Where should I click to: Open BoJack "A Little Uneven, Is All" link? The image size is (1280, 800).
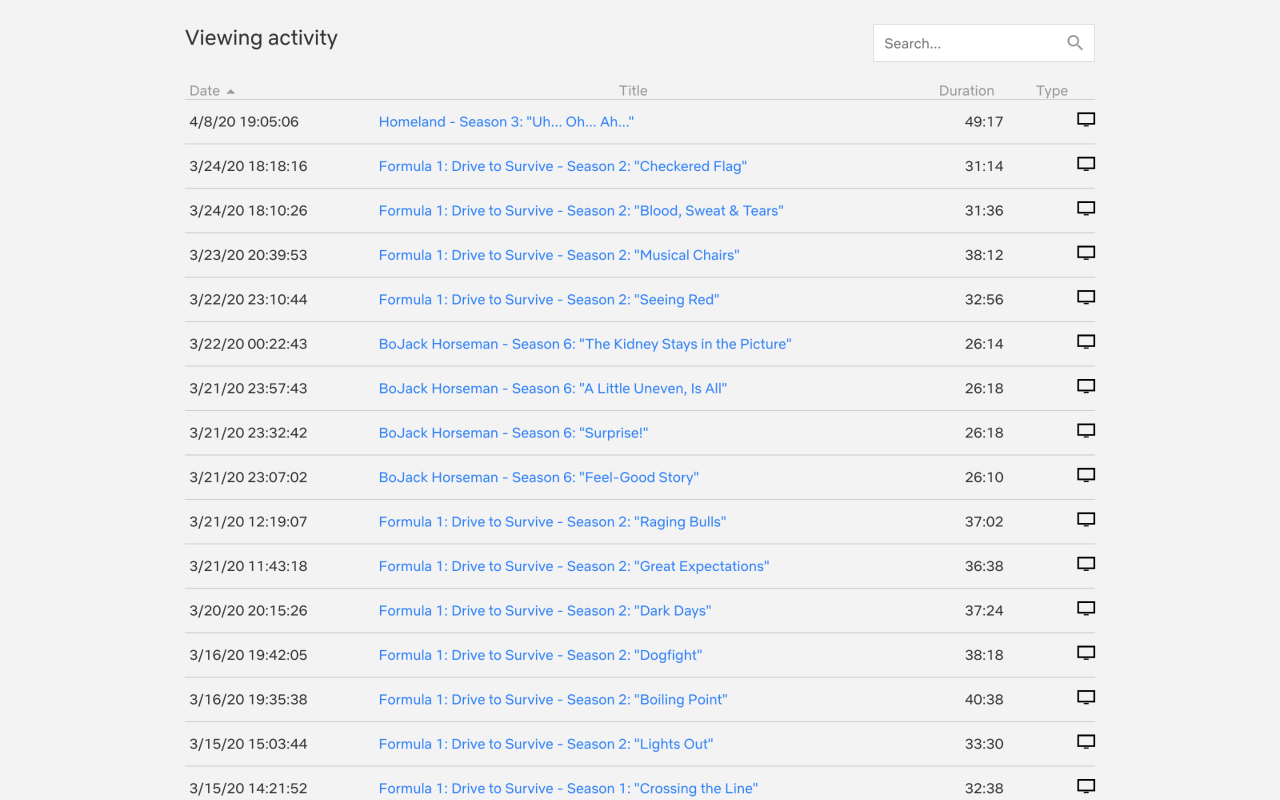pos(553,388)
